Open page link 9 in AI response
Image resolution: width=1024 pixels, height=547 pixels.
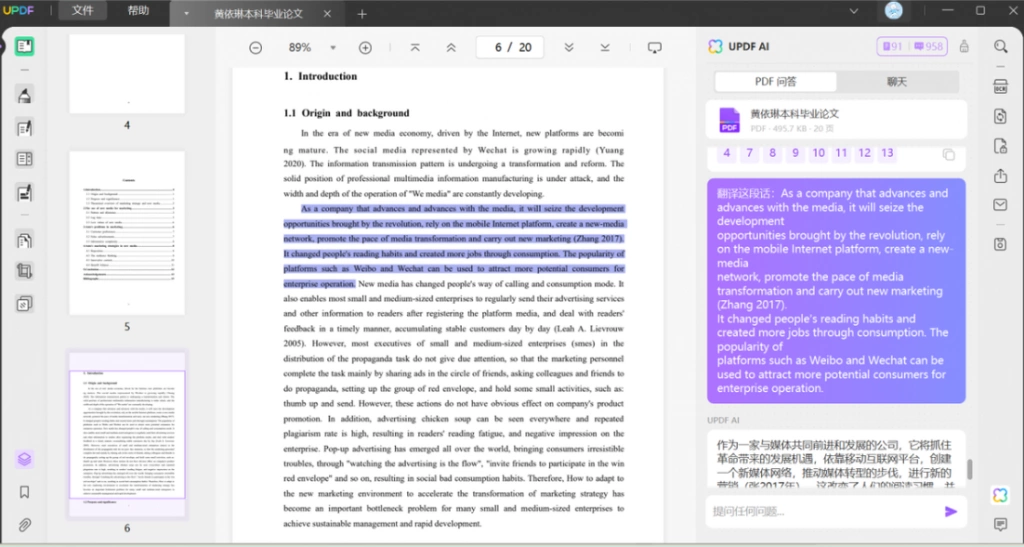coord(795,153)
